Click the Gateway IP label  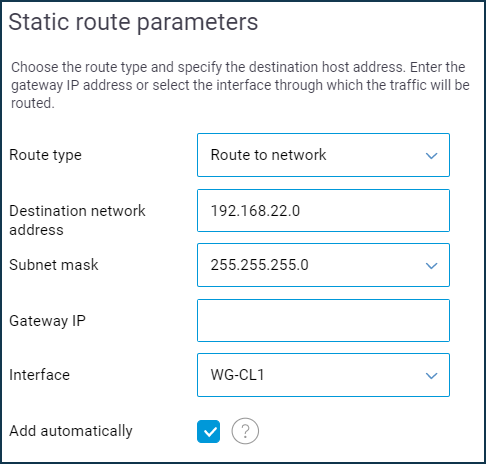click(x=47, y=321)
